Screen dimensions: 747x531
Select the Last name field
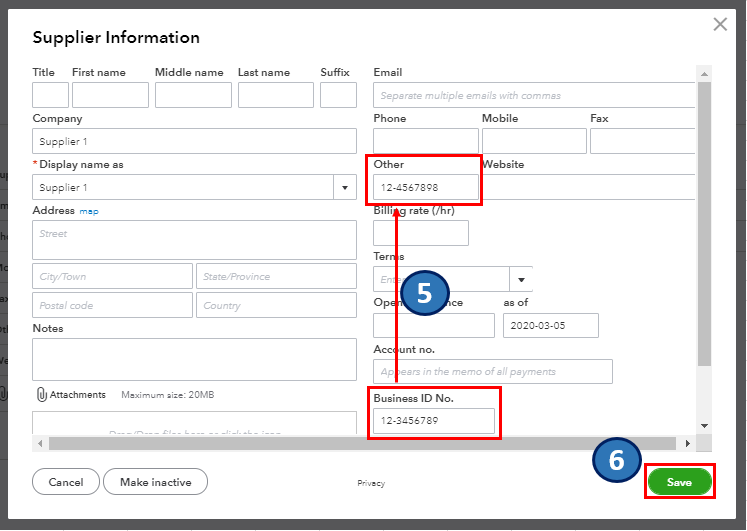tap(276, 95)
